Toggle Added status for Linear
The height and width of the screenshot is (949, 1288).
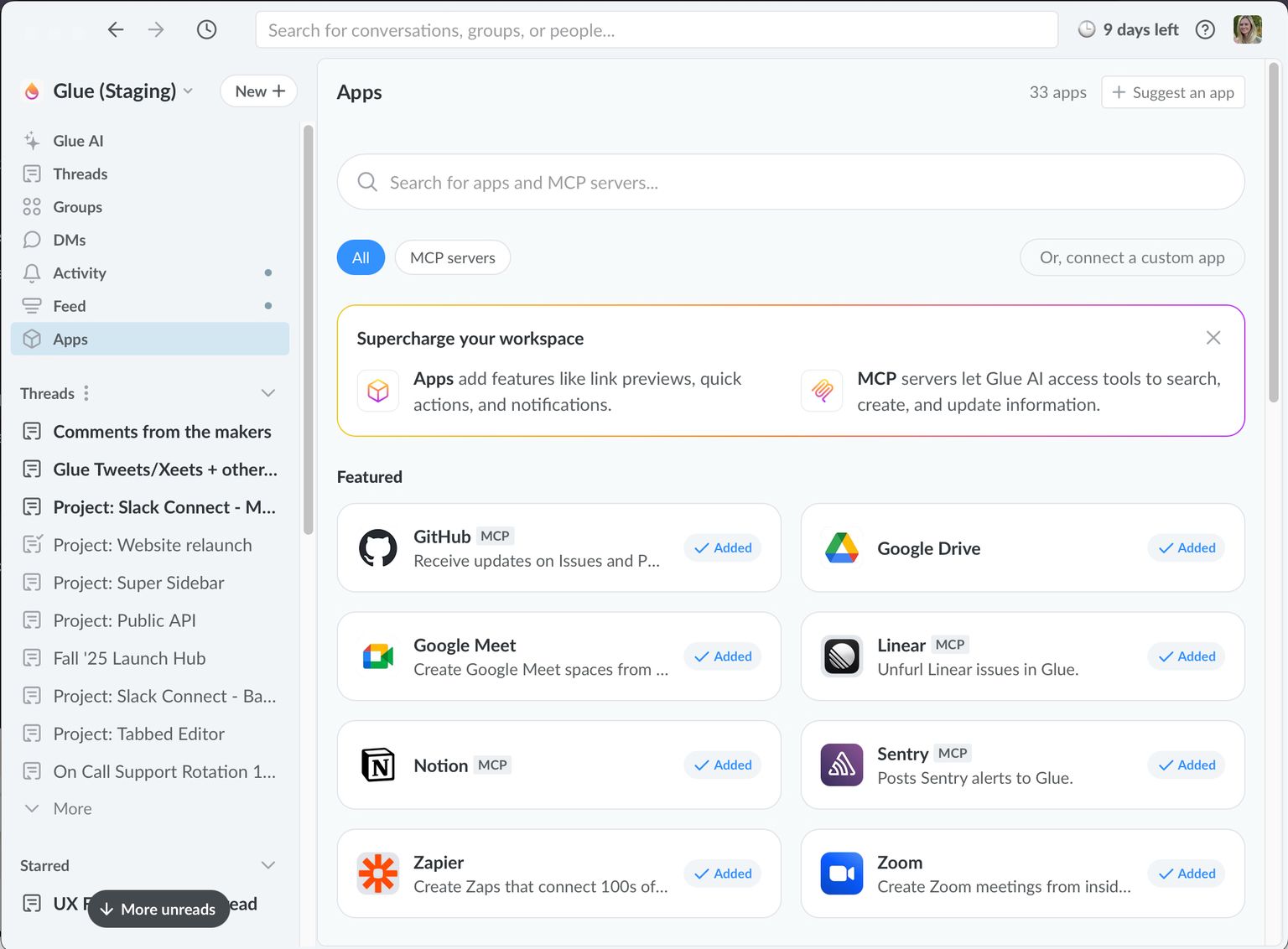click(1187, 656)
